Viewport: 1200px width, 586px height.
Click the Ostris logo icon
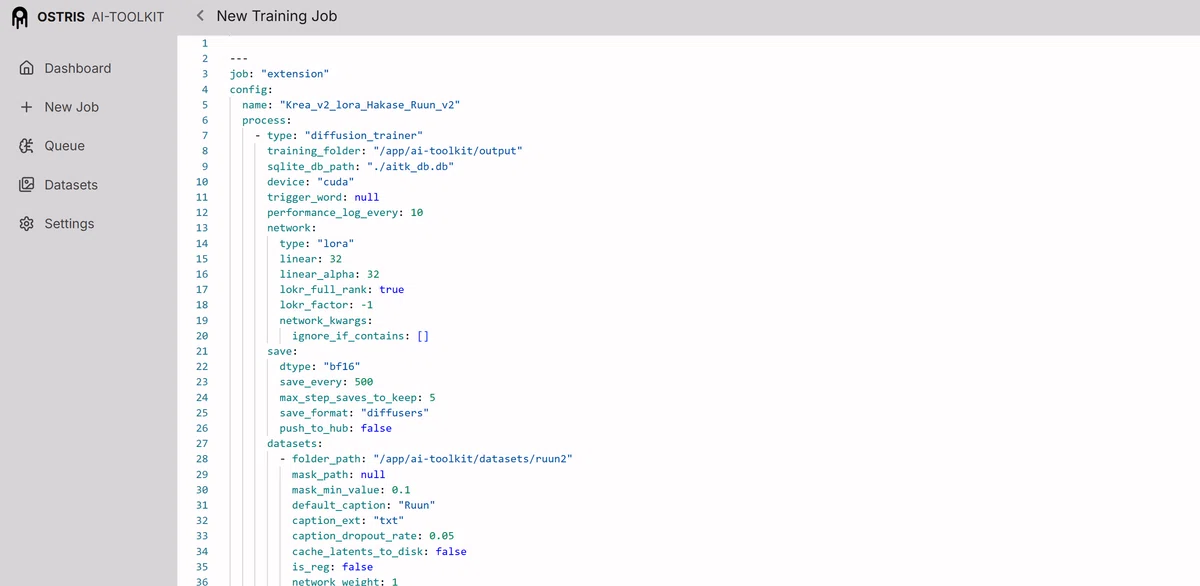click(20, 17)
